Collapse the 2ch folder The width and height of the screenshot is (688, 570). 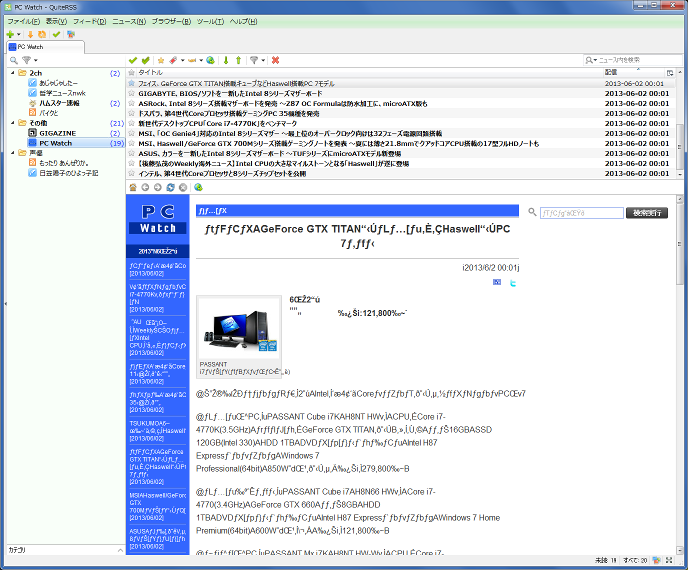click(12, 73)
